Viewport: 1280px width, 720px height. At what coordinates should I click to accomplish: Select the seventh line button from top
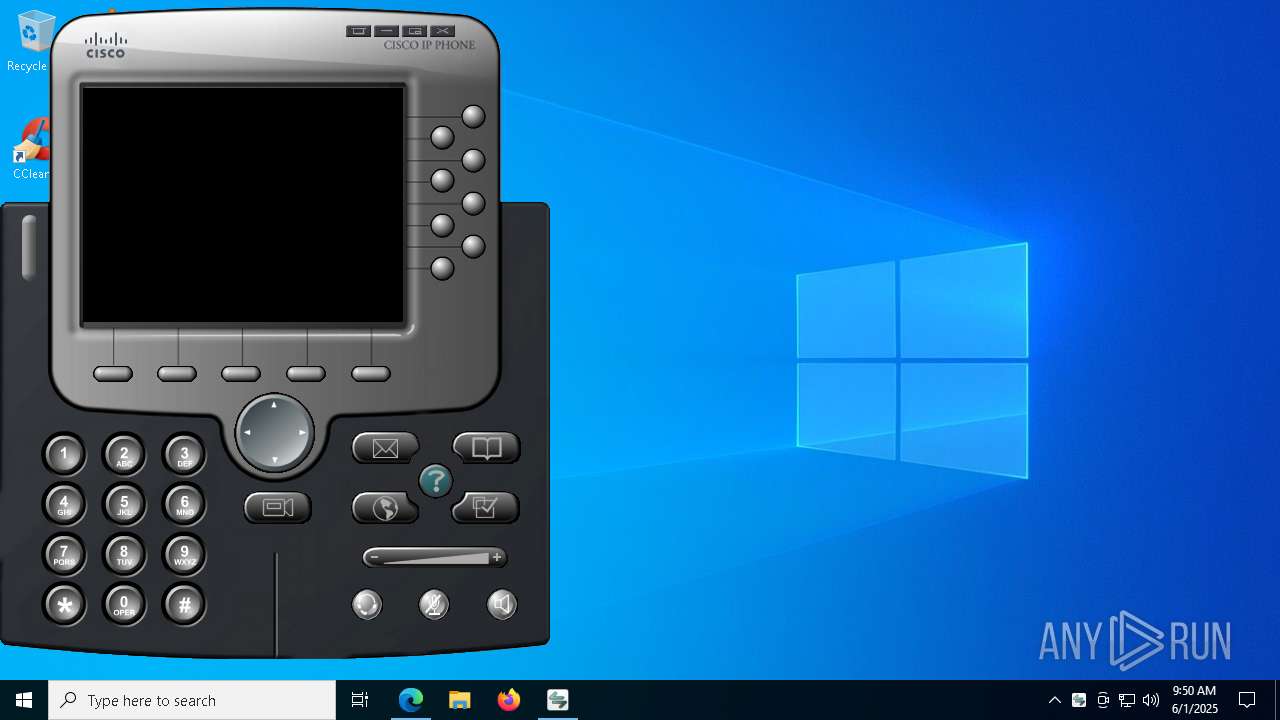tap(473, 246)
